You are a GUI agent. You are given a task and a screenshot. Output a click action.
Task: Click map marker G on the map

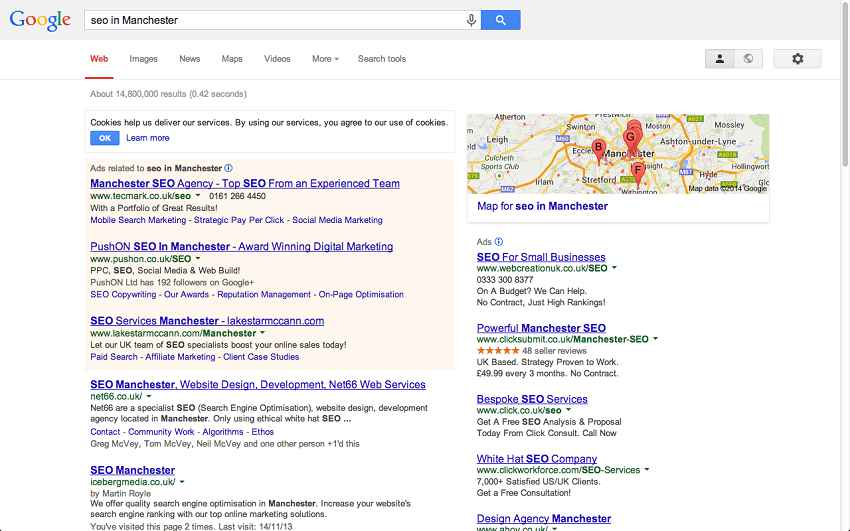630,140
